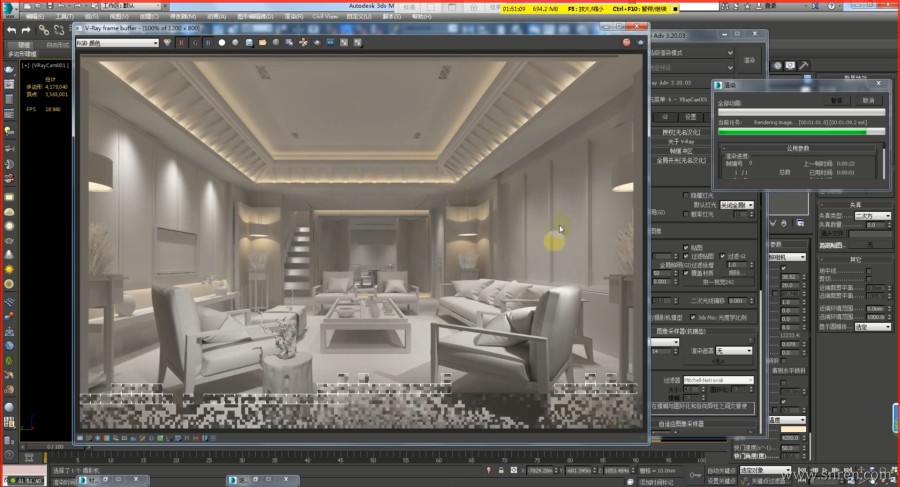
Task: Save image icon in V-Ray frame buffer
Action: (x=249, y=42)
